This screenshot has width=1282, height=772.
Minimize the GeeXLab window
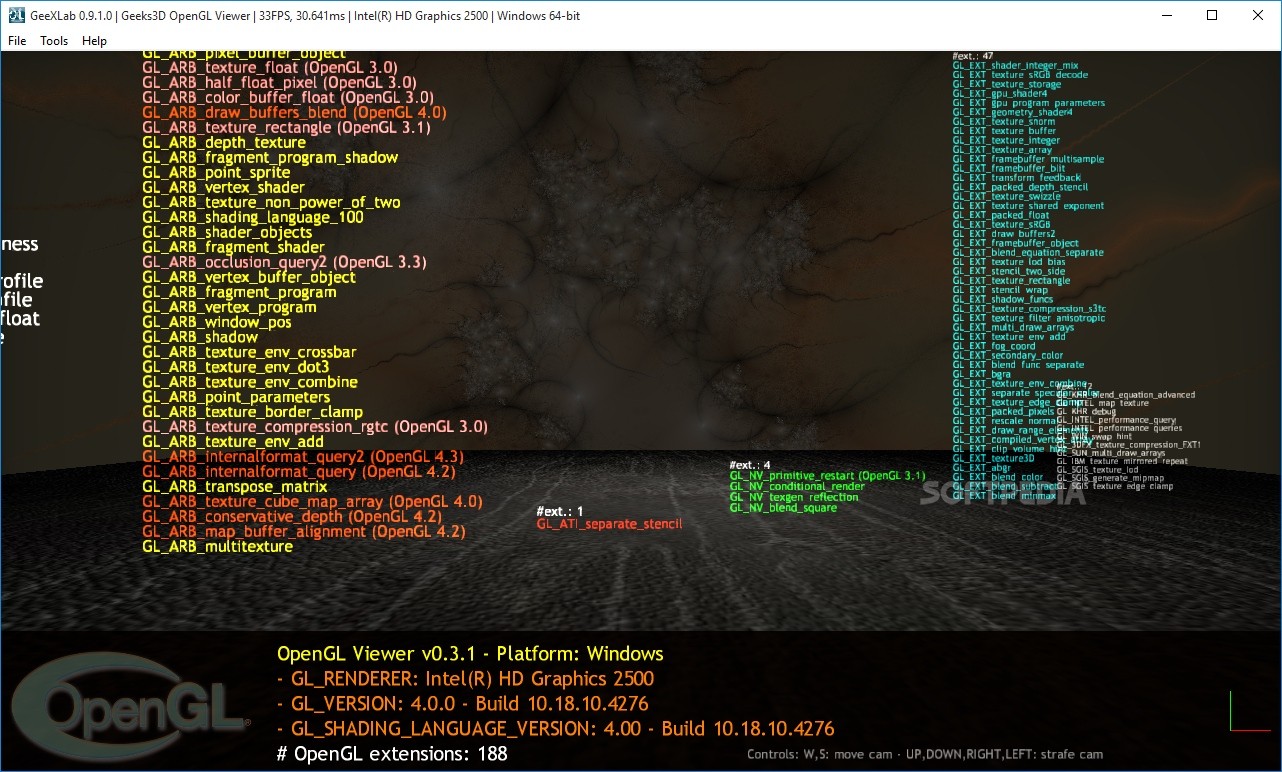point(1166,15)
